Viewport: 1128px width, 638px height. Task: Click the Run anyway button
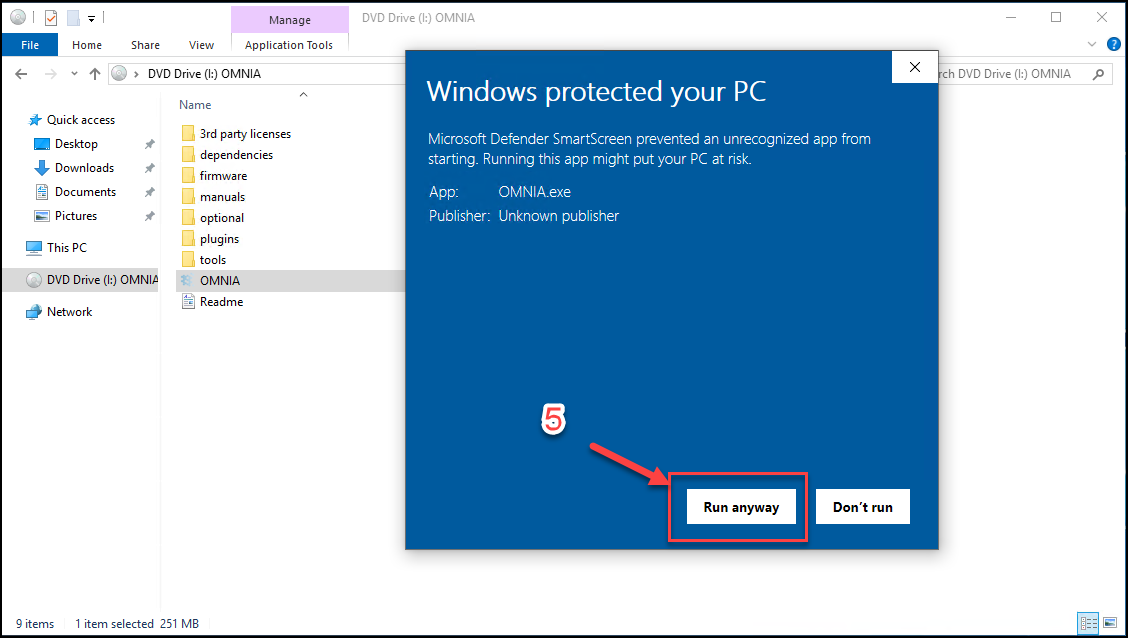point(741,507)
